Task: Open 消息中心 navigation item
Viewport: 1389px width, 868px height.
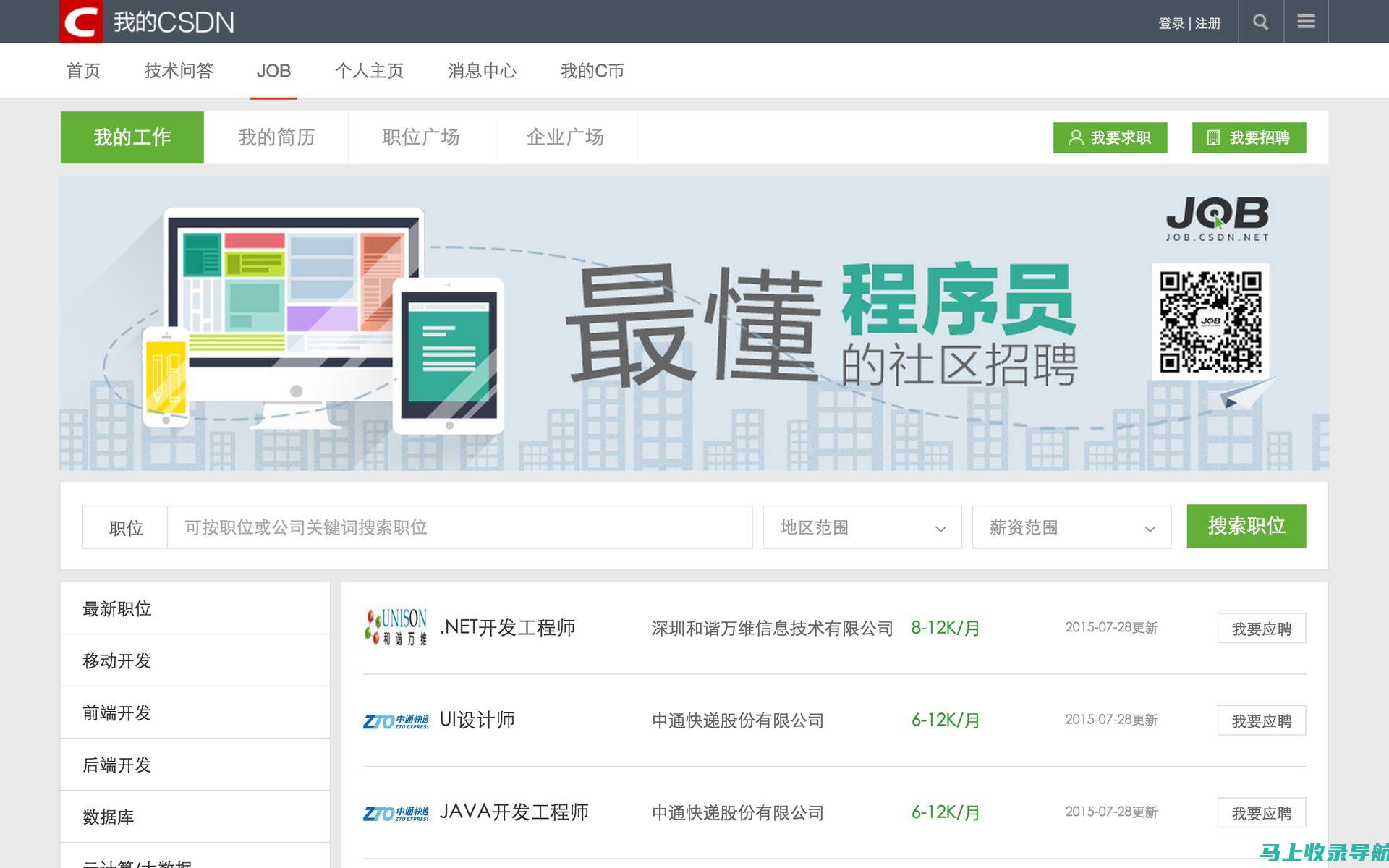Action: tap(482, 71)
